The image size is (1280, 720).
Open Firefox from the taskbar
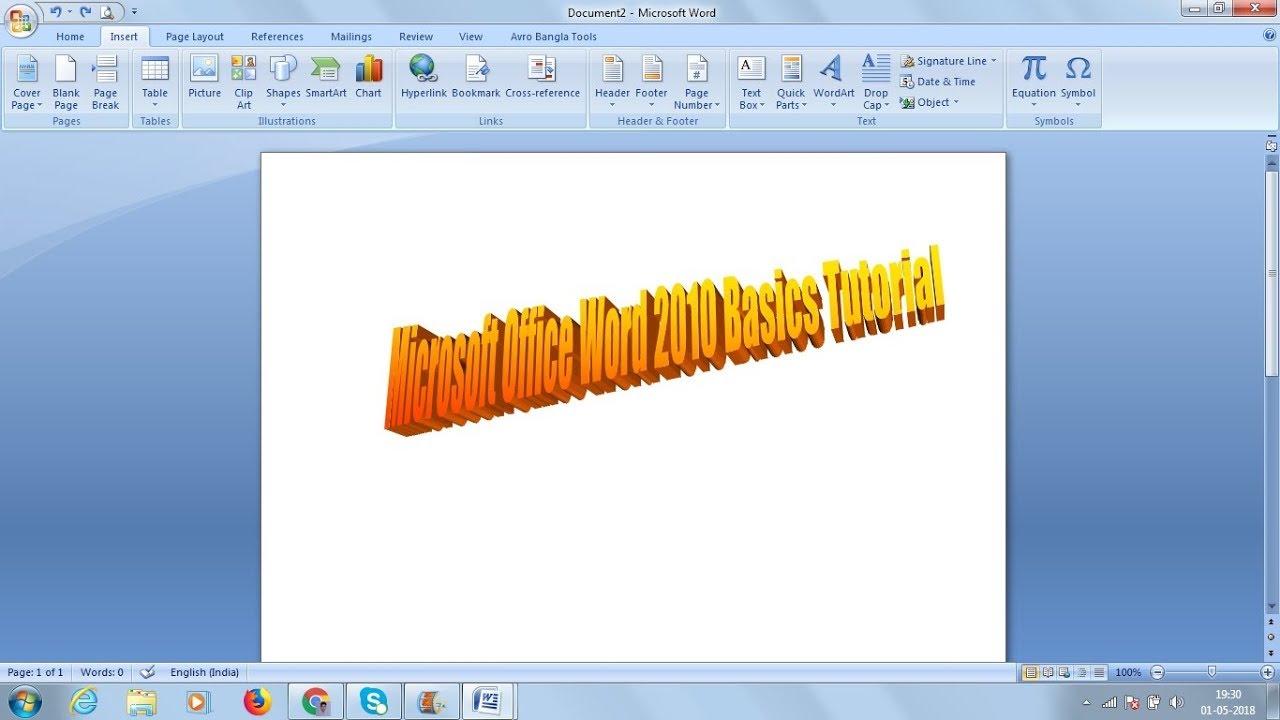pyautogui.click(x=257, y=702)
